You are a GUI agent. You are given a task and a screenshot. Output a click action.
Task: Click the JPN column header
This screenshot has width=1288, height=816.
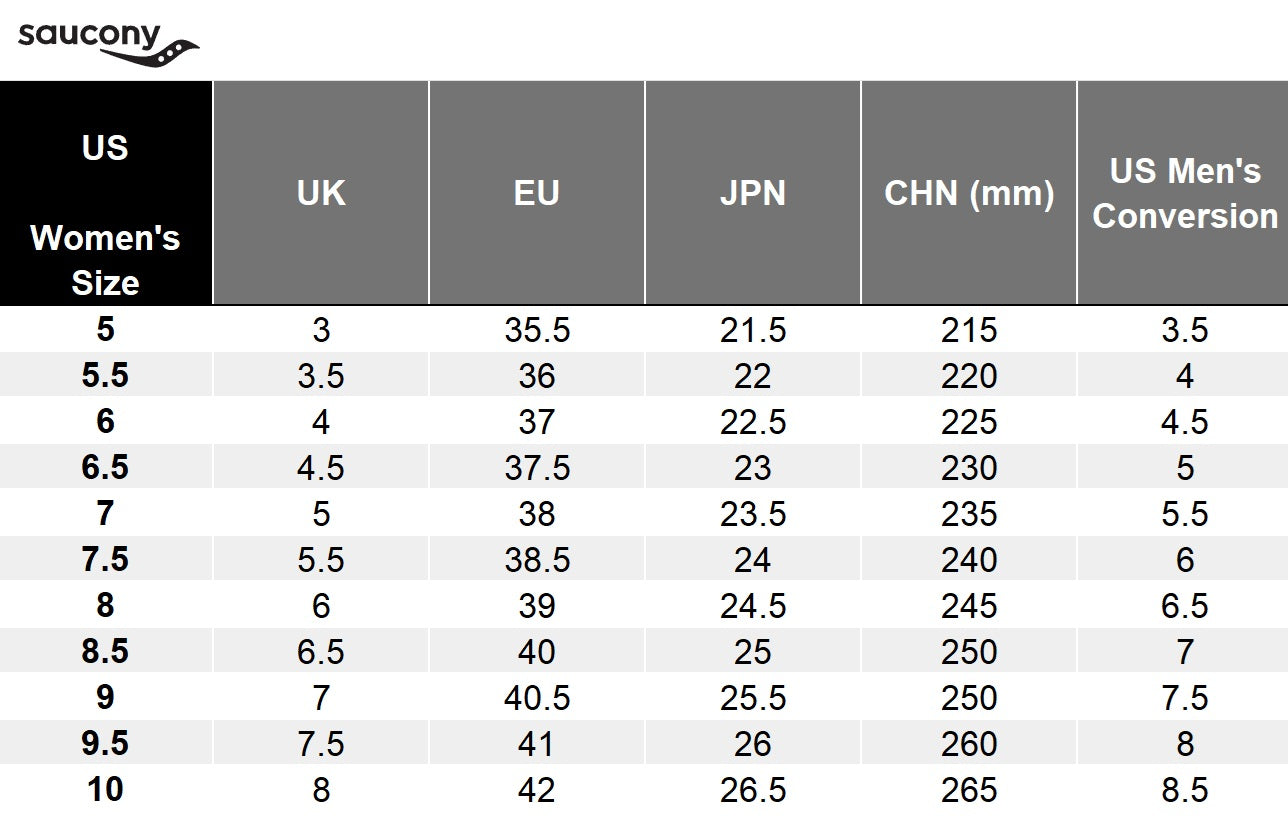753,194
